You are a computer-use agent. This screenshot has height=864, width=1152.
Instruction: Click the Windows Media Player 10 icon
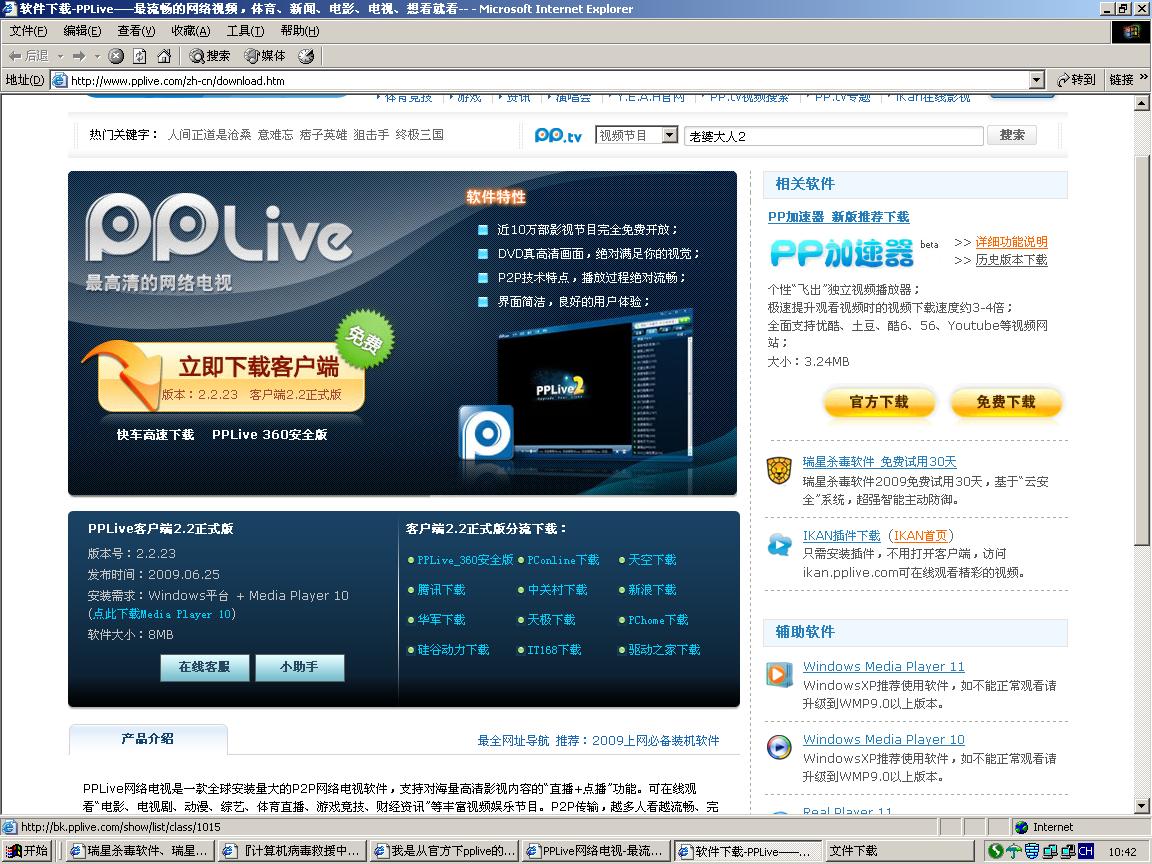pos(779,747)
